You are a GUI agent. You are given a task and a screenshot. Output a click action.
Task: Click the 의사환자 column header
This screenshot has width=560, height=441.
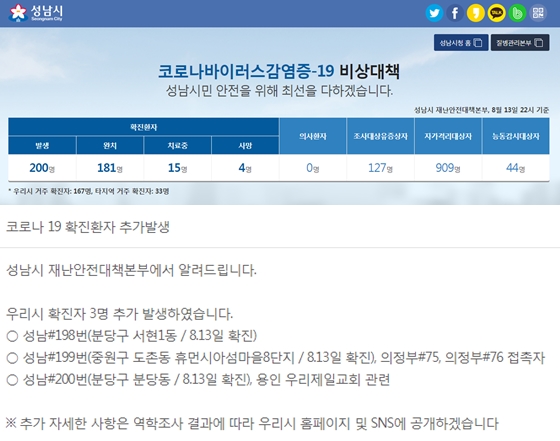[x=313, y=136]
